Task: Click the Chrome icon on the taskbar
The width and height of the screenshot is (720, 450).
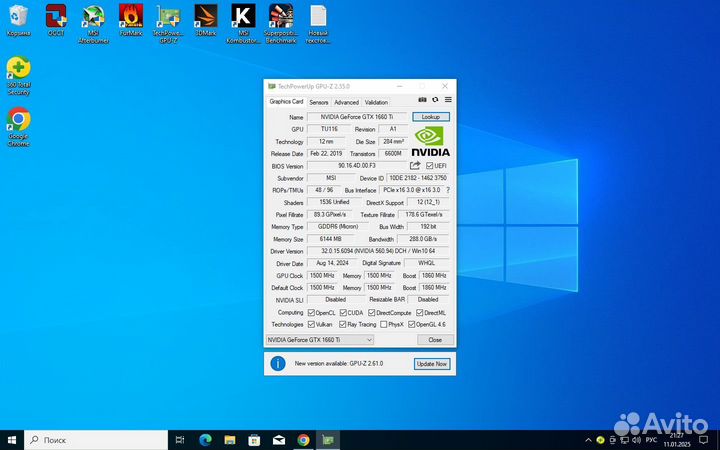Action: pos(303,440)
